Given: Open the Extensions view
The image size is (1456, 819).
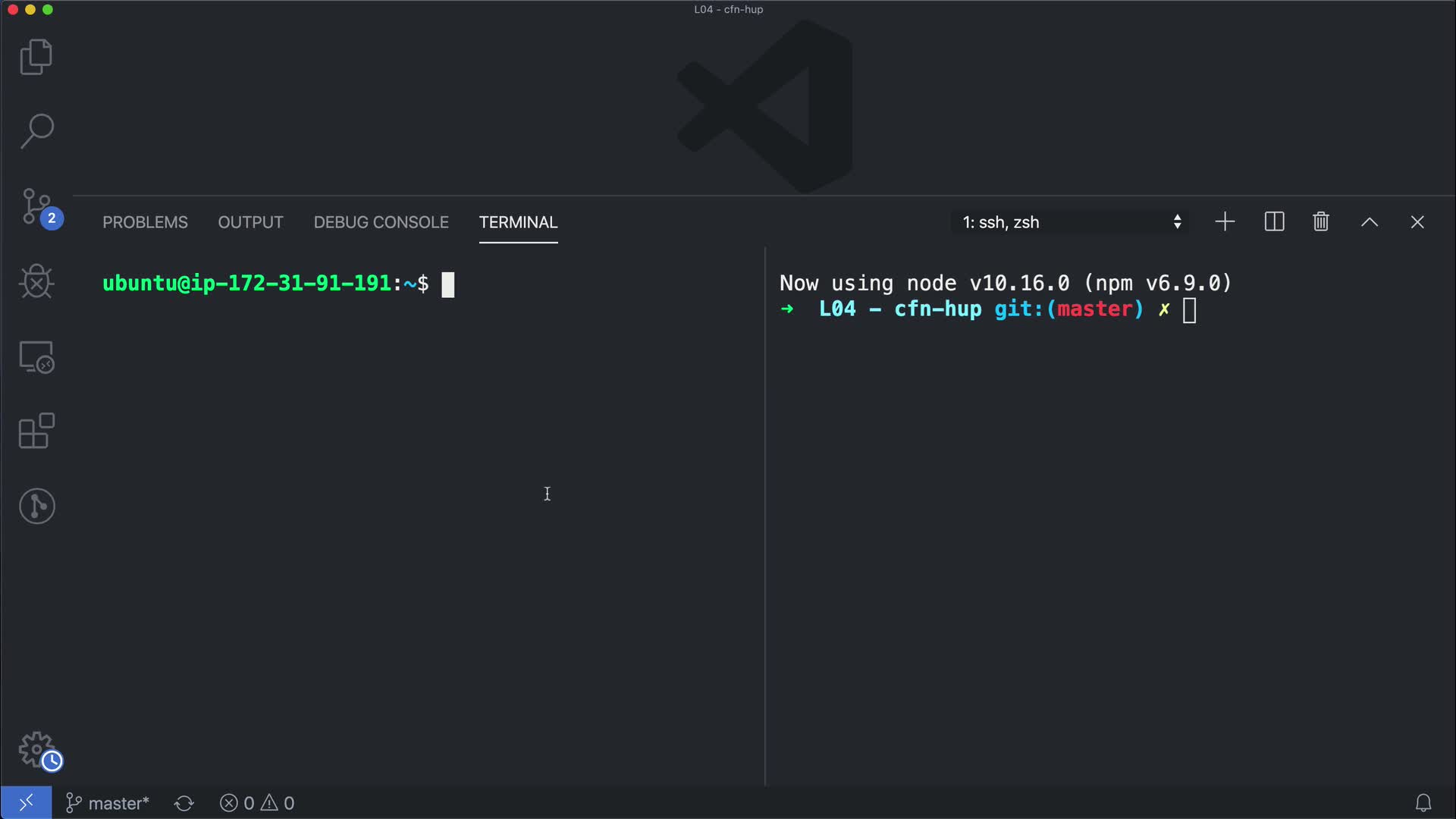Looking at the screenshot, I should 36,431.
